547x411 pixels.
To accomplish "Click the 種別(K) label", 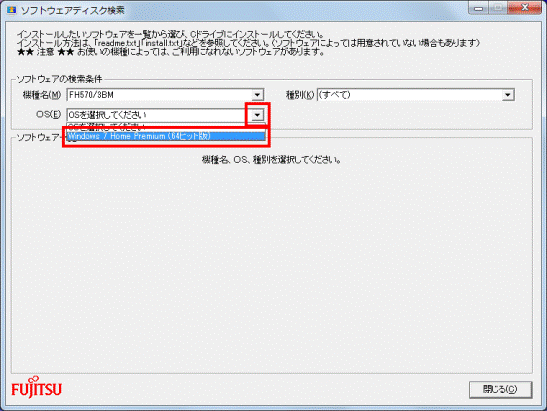I will 300,95.
